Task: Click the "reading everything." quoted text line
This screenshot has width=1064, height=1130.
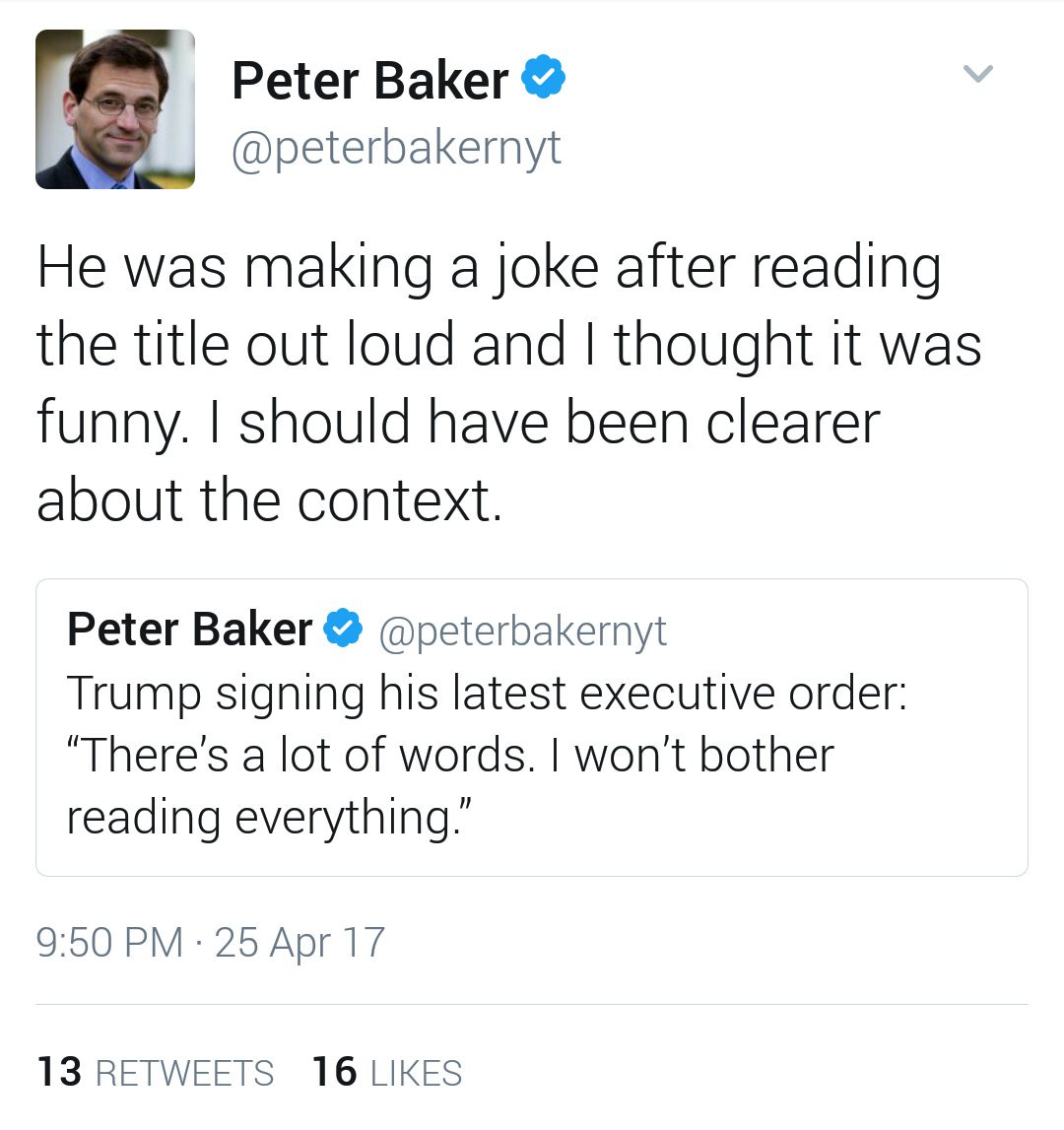Action: [266, 817]
